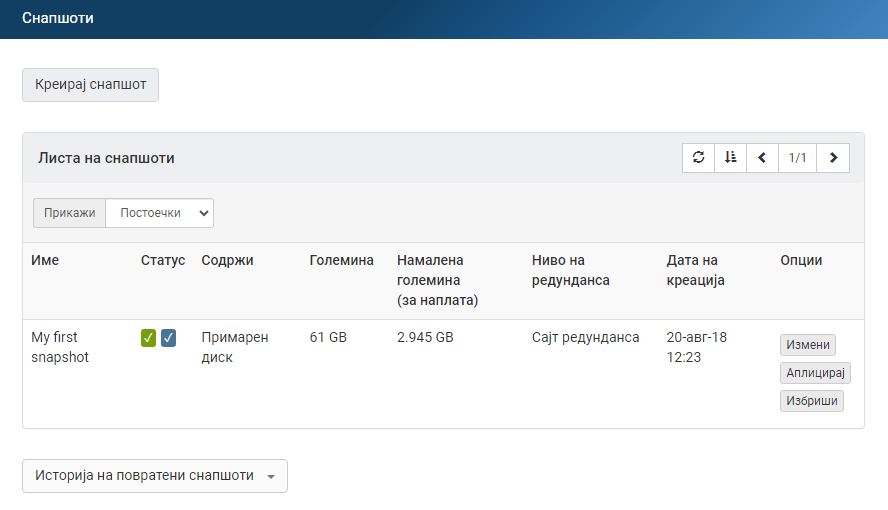
Task: Click the Прикажи label button
Action: [69, 213]
